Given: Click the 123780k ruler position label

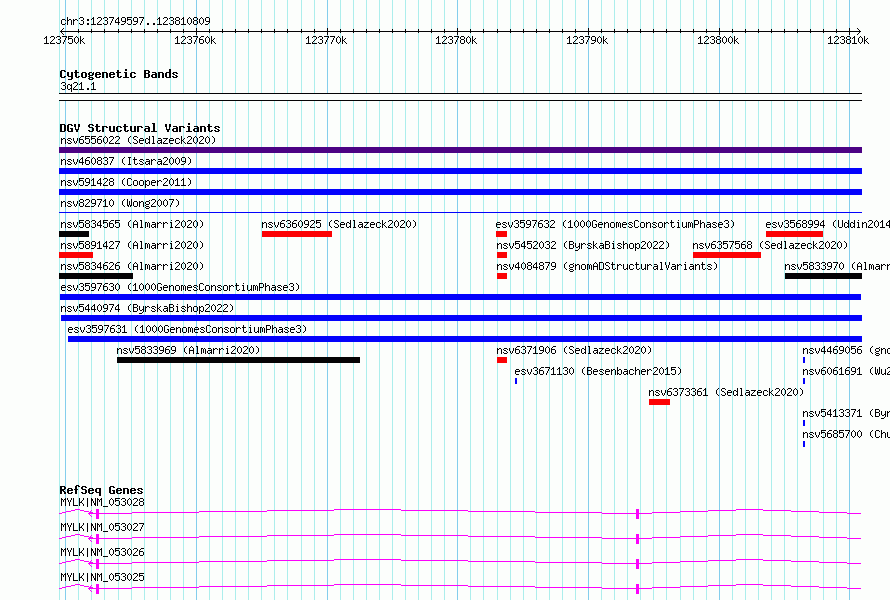Looking at the screenshot, I should coord(456,40).
